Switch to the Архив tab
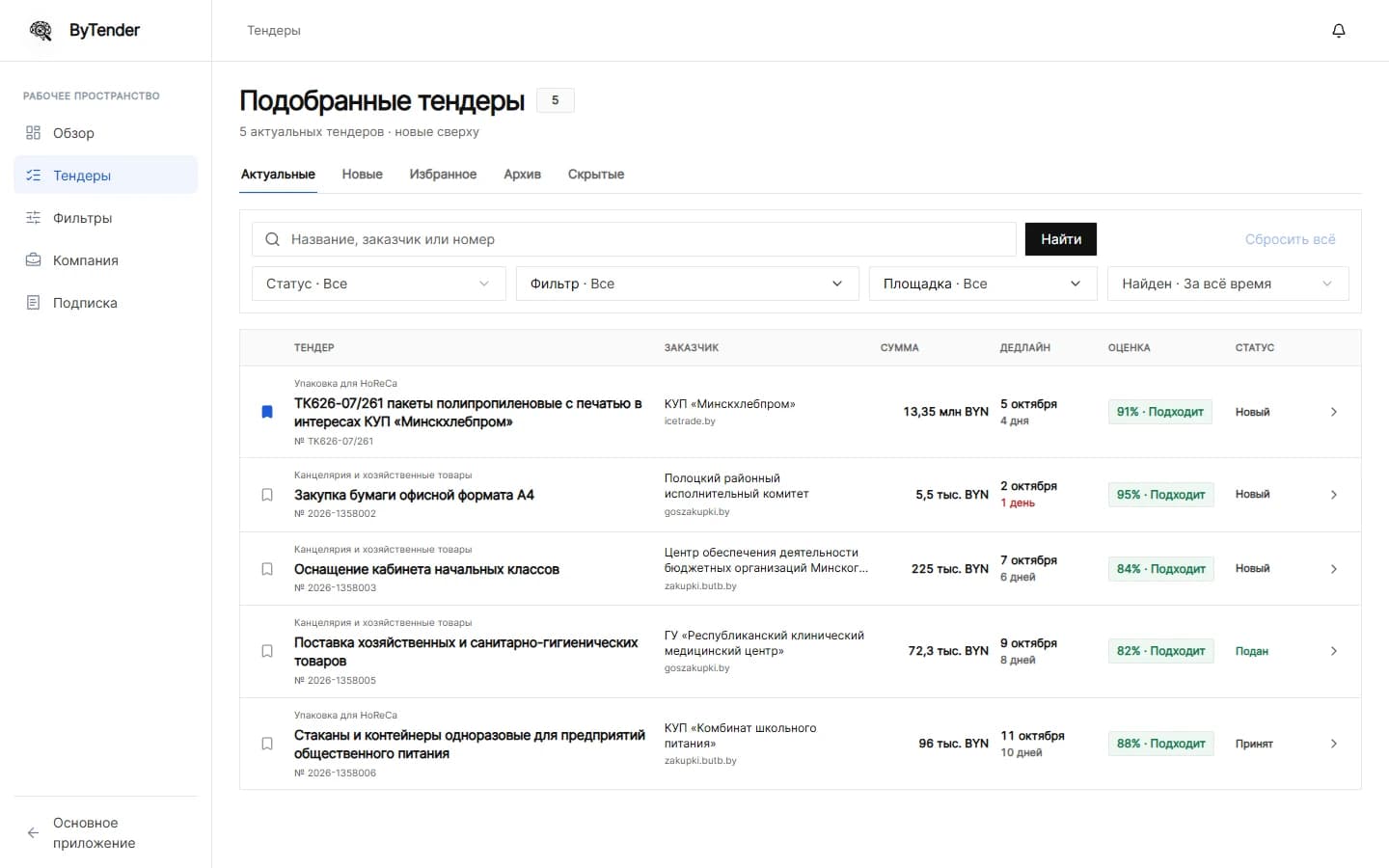1389x868 pixels. (522, 175)
